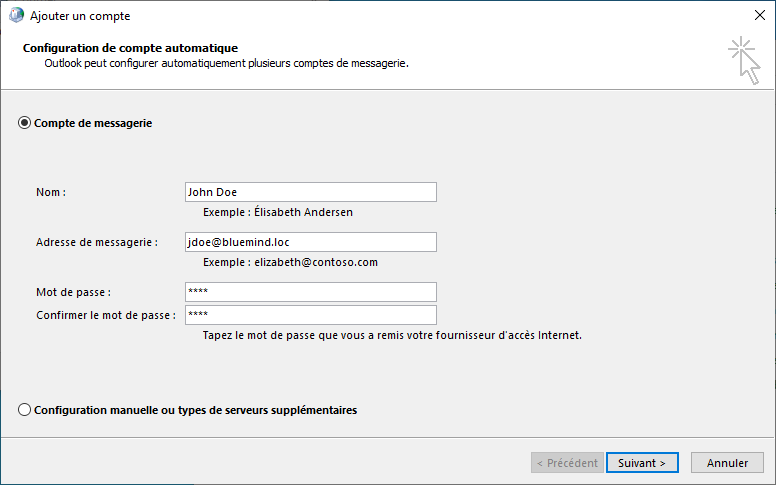The image size is (776, 485).
Task: Click the Exemple Élisabeth Andersen hint
Action: (277, 212)
